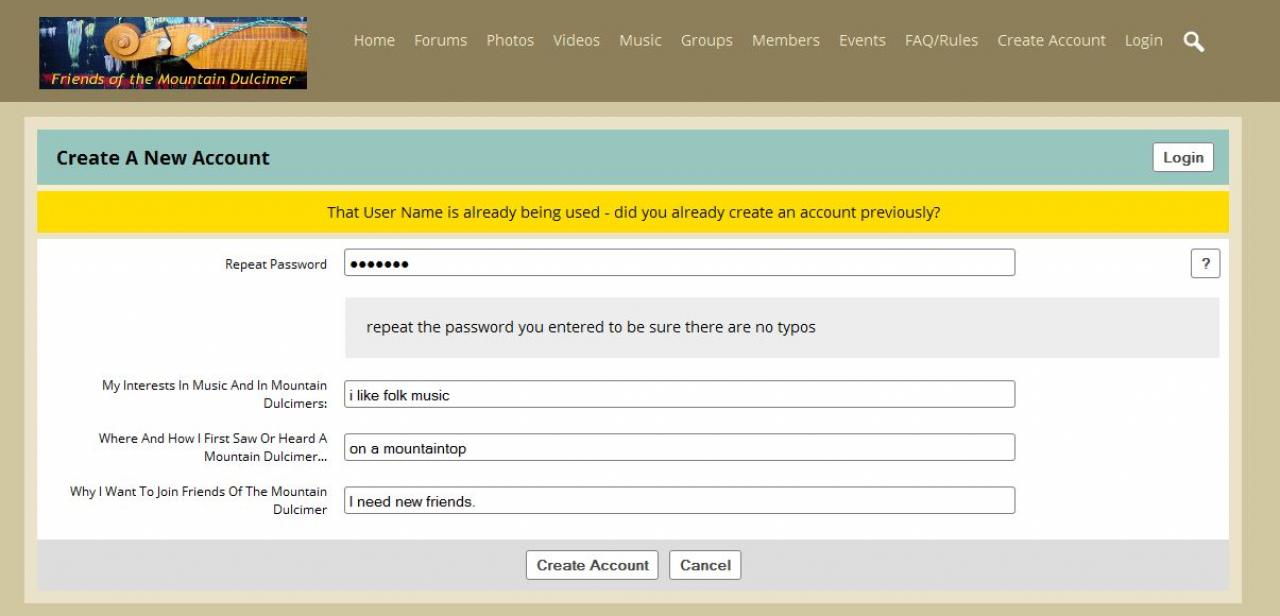The image size is (1280, 616).
Task: Click the music interests text field
Action: click(679, 394)
